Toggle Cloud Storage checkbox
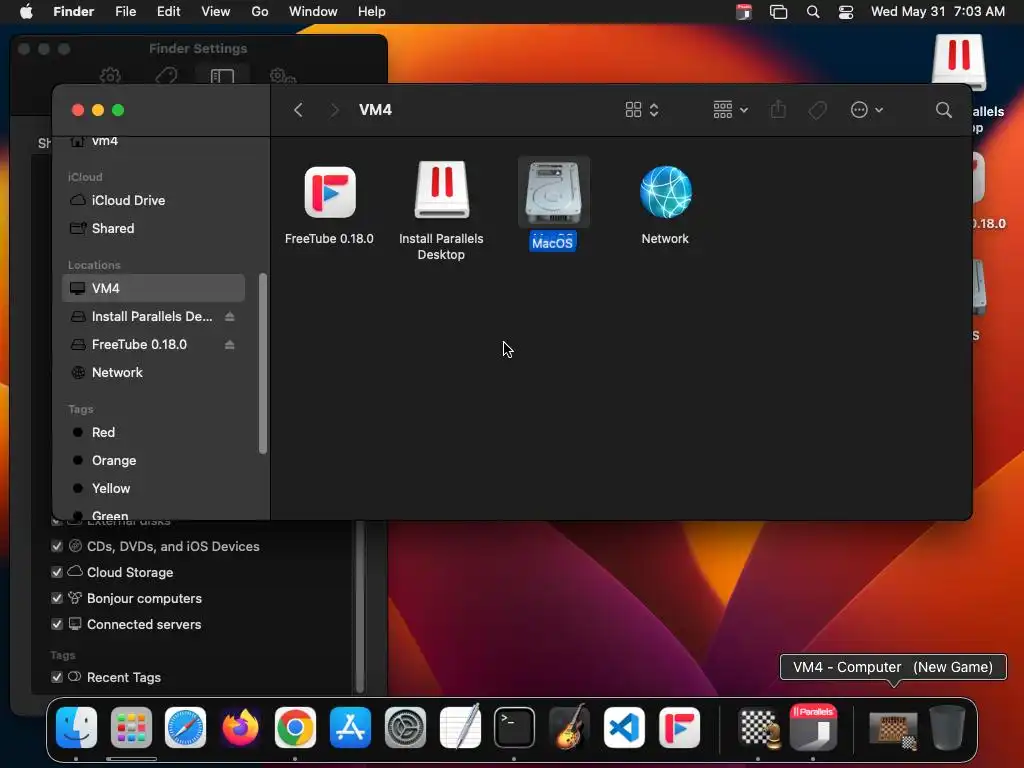The width and height of the screenshot is (1024, 768). tap(57, 573)
